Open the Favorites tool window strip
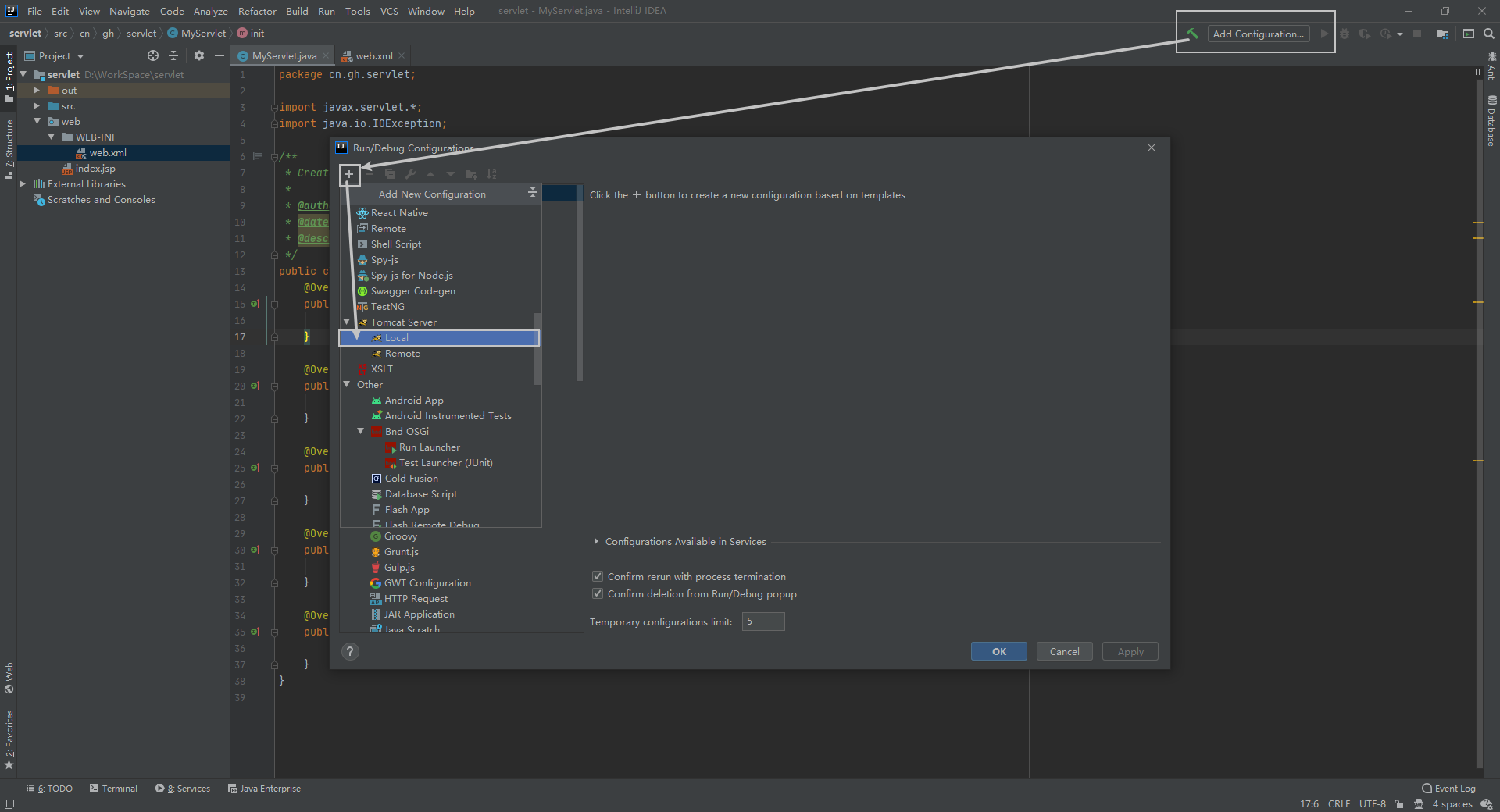The width and height of the screenshot is (1500, 812). (9, 739)
